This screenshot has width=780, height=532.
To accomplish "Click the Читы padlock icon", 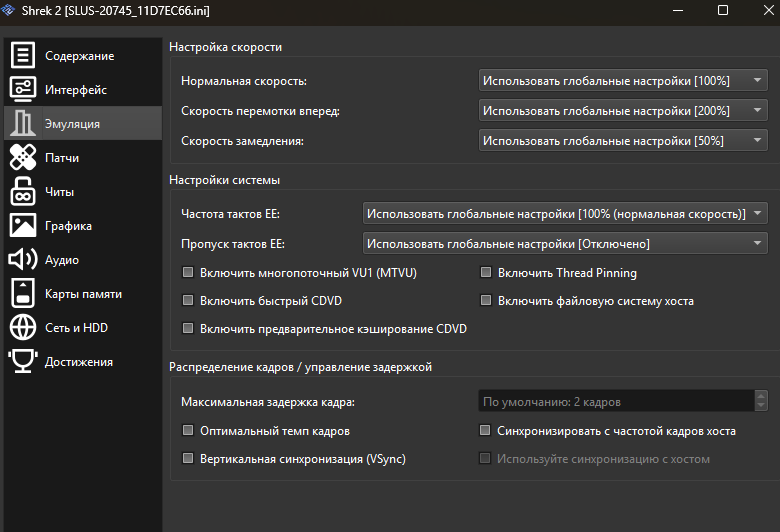I will (23, 191).
